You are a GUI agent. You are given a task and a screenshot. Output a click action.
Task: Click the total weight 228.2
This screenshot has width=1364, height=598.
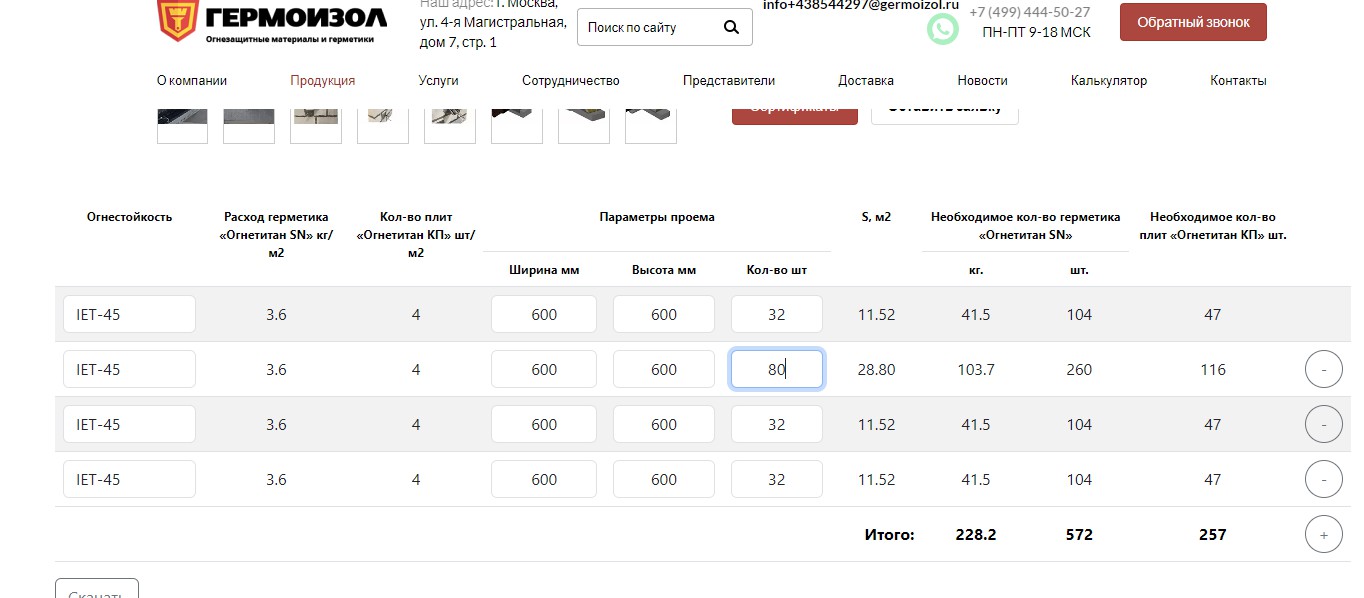(x=976, y=535)
